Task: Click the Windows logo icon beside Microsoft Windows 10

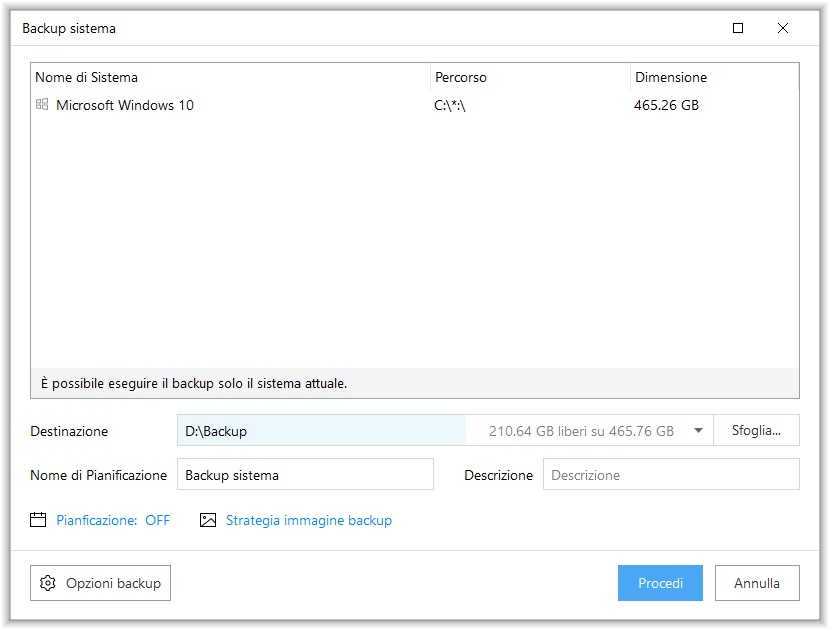Action: click(42, 104)
